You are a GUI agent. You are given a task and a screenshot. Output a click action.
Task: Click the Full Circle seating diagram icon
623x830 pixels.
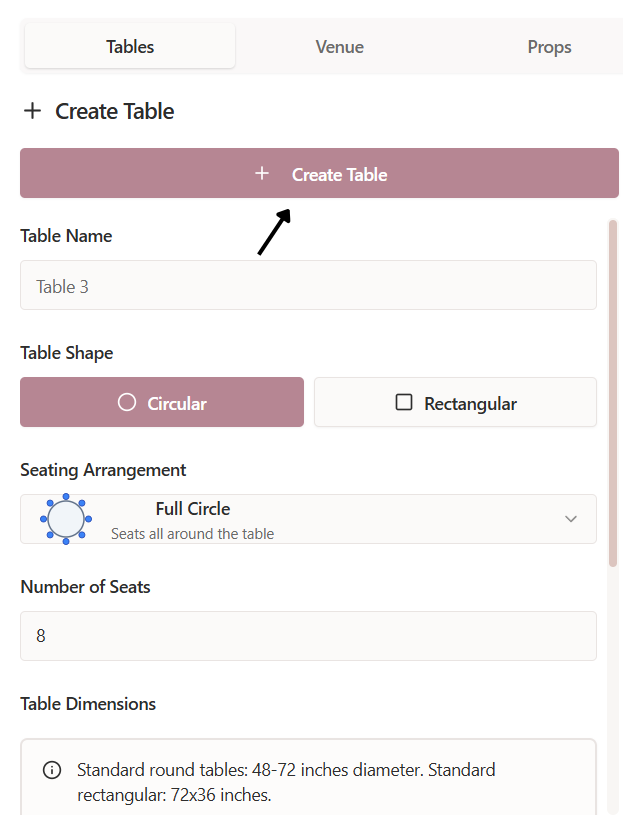65,519
